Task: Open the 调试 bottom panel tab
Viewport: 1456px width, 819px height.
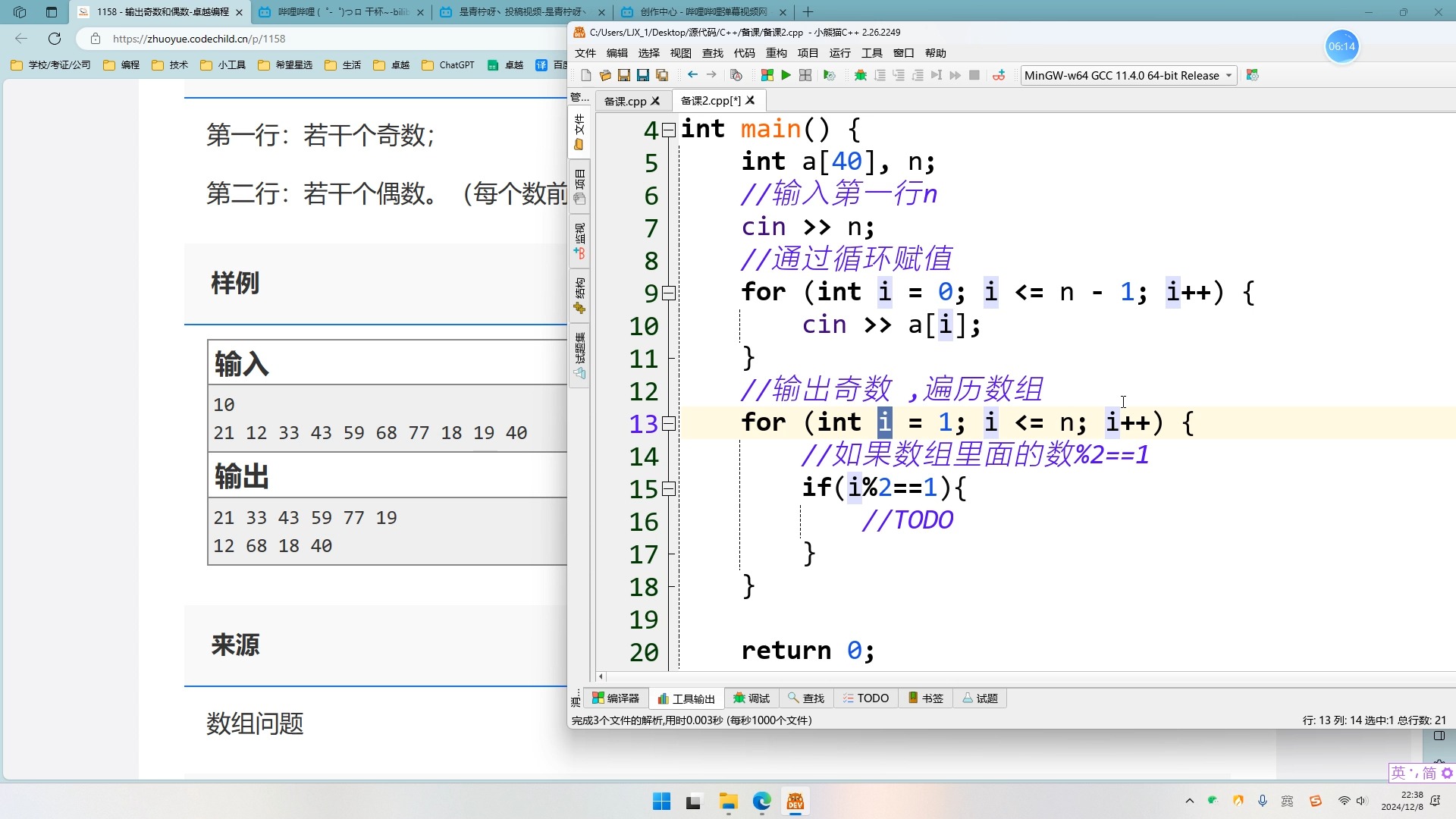Action: point(752,698)
